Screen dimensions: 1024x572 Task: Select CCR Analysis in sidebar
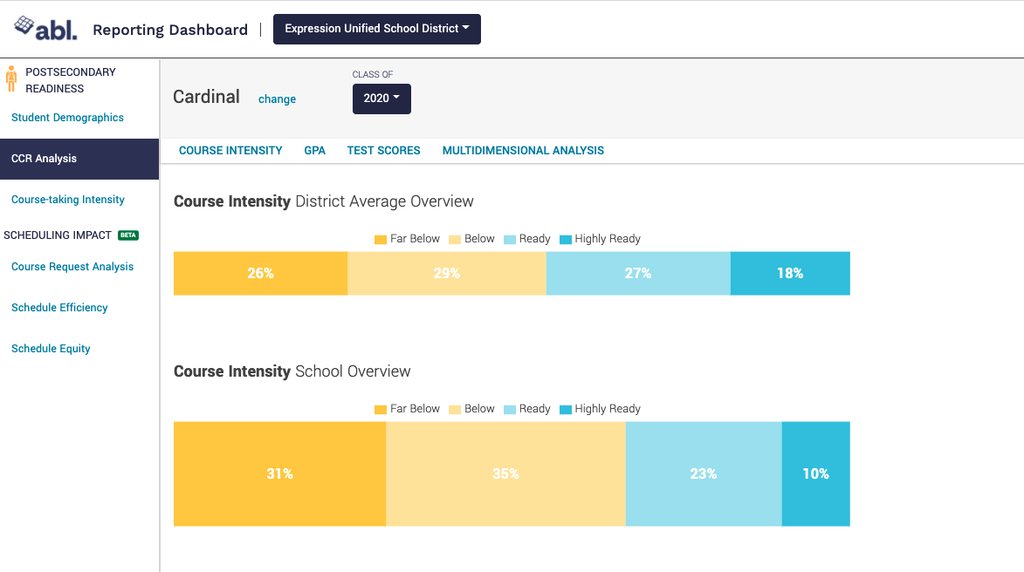coord(79,159)
